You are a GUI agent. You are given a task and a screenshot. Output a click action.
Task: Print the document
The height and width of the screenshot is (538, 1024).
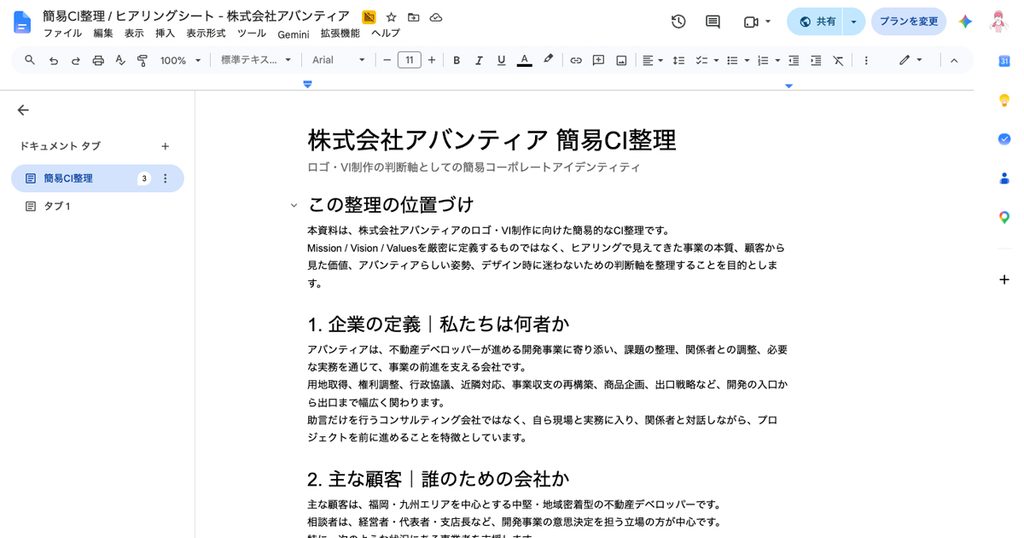pyautogui.click(x=98, y=60)
